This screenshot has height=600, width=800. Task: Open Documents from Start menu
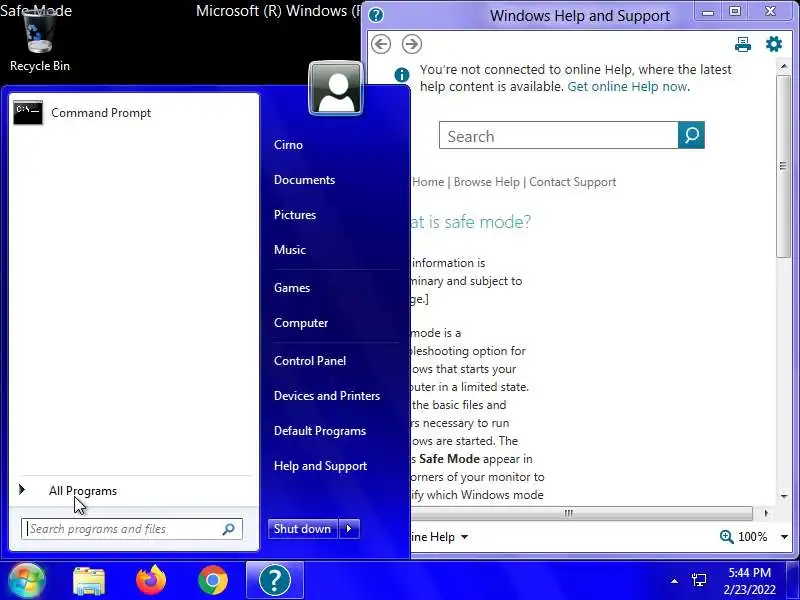point(305,180)
